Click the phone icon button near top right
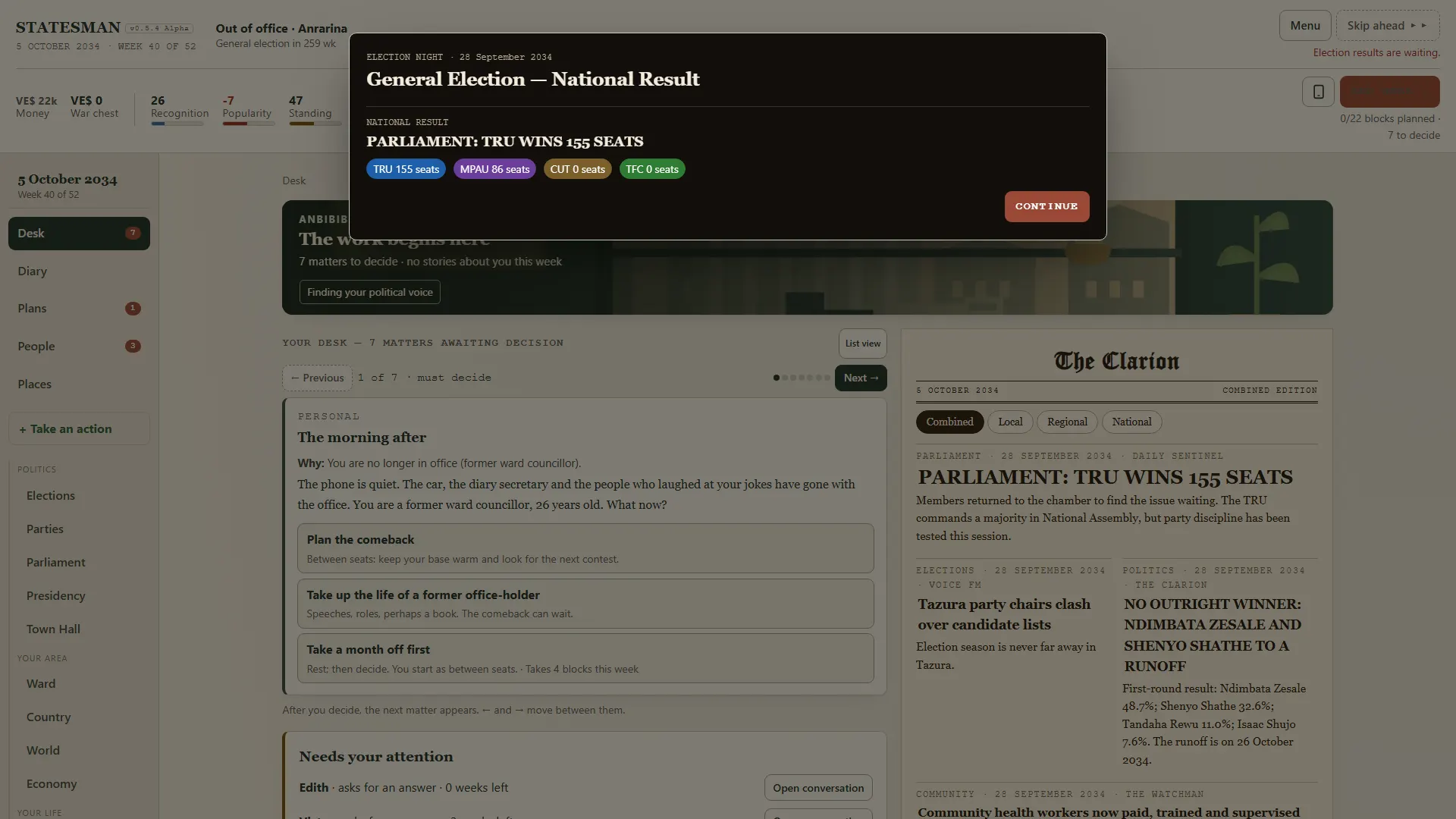Screen dimensions: 1456x819 [1318, 92]
